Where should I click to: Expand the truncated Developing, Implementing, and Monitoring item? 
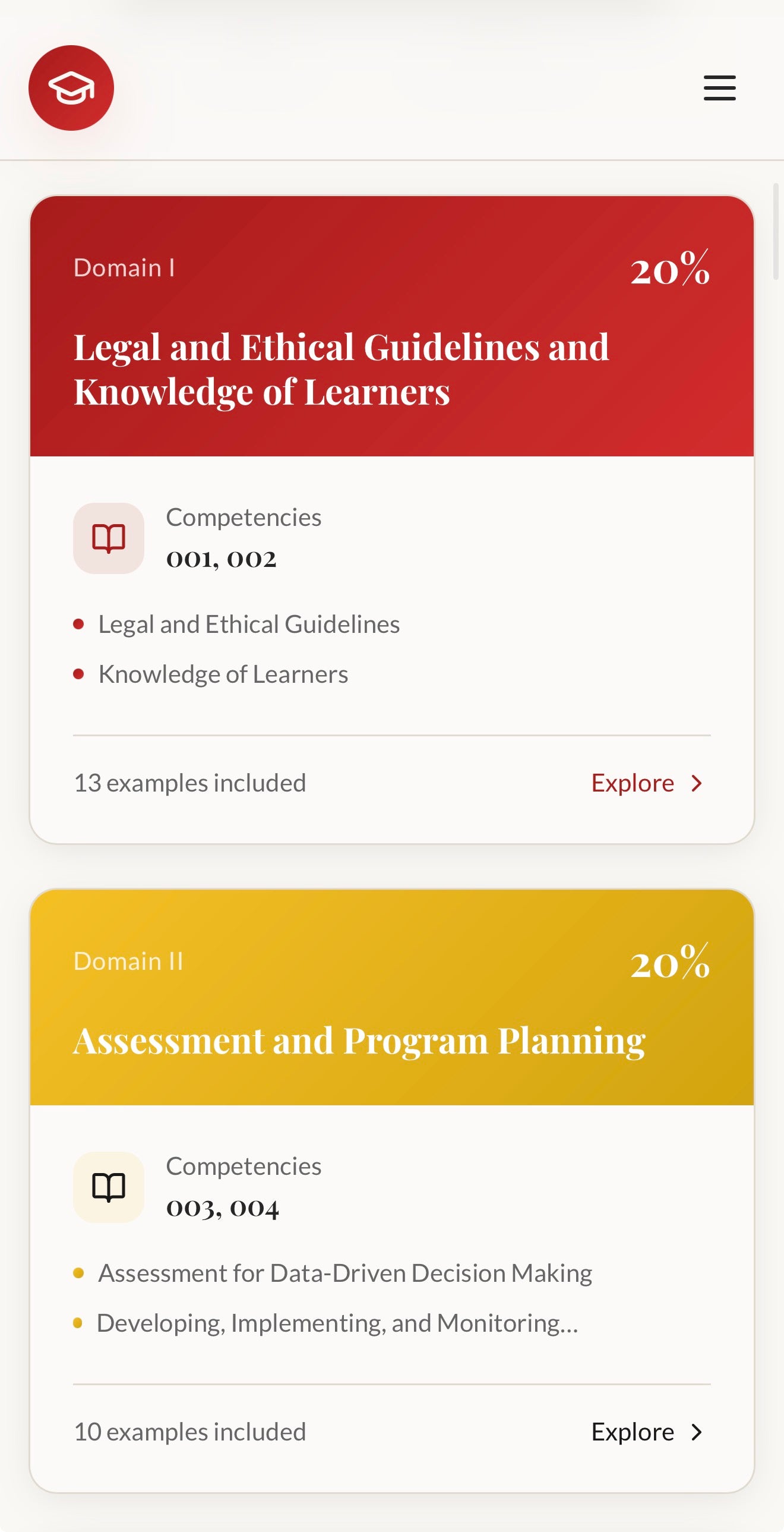click(x=337, y=1322)
